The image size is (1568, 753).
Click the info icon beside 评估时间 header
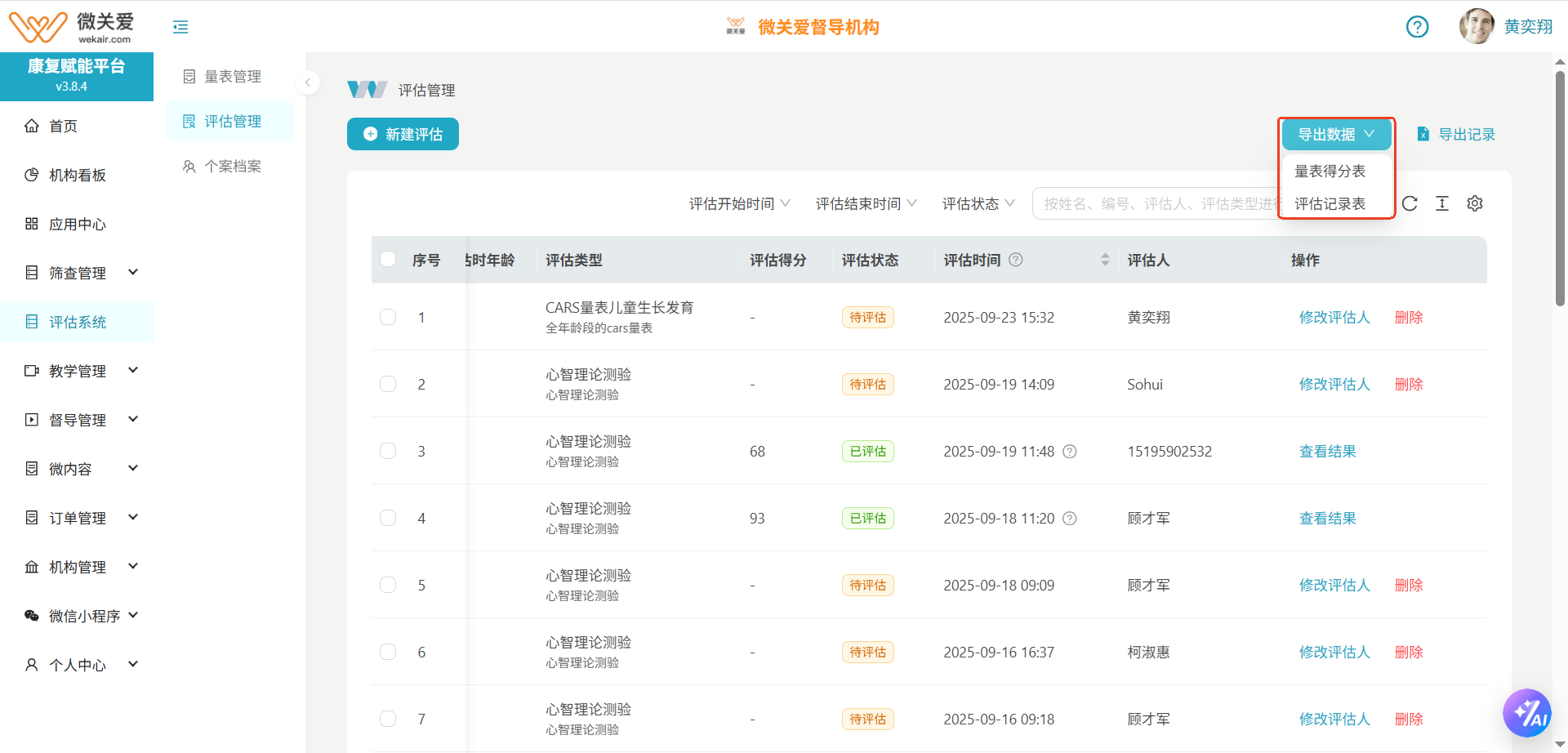click(x=1016, y=260)
